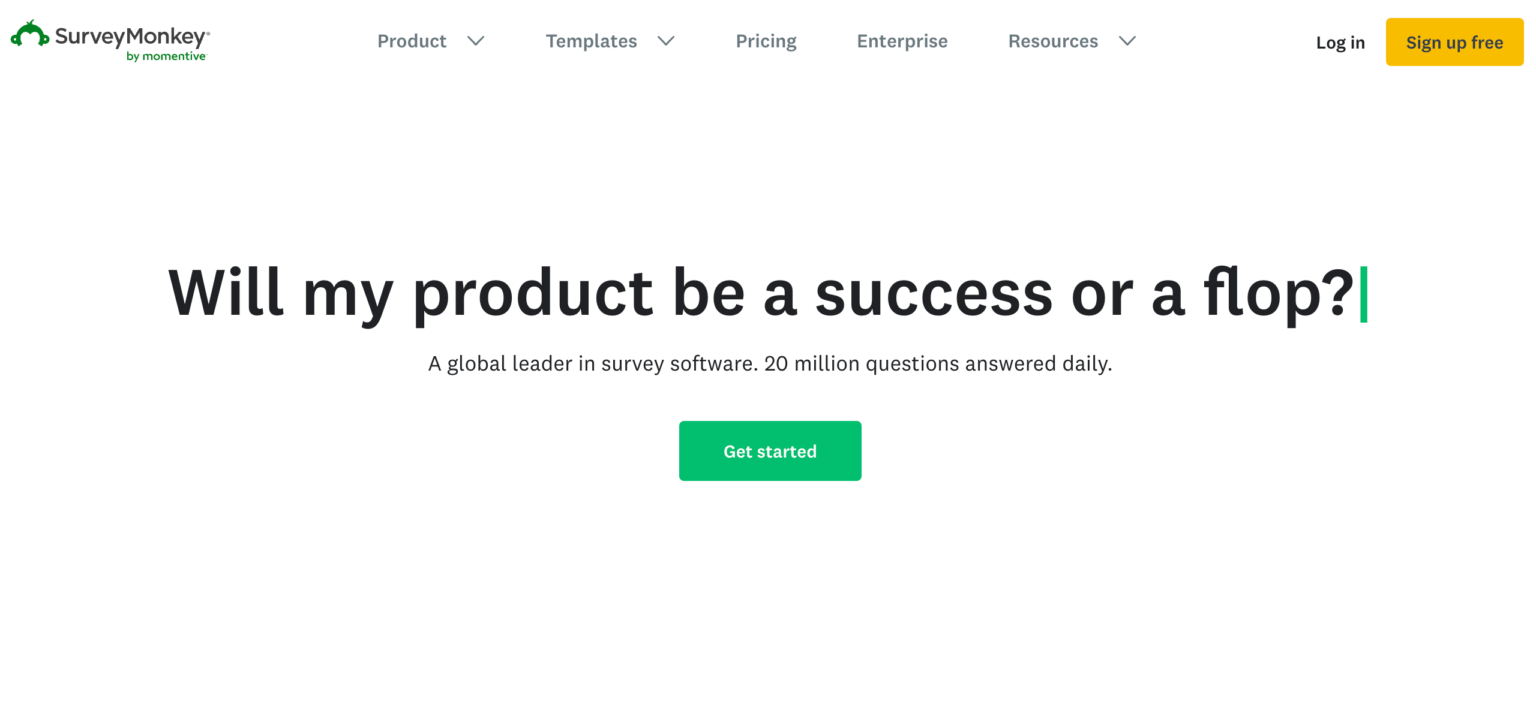
Task: Click Resources in the top navigation
Action: coord(1053,41)
